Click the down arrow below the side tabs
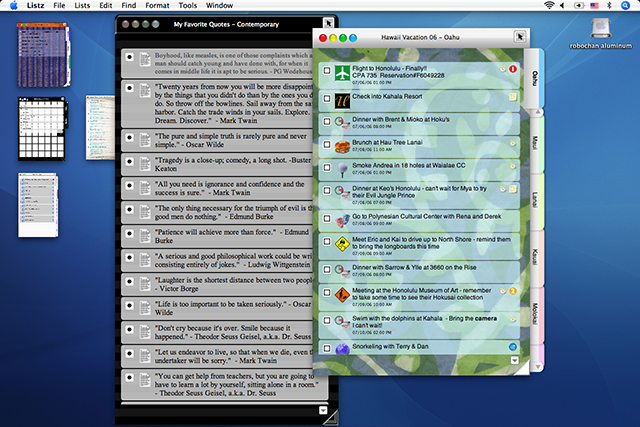Screen dimensions: 640x427 538,367
